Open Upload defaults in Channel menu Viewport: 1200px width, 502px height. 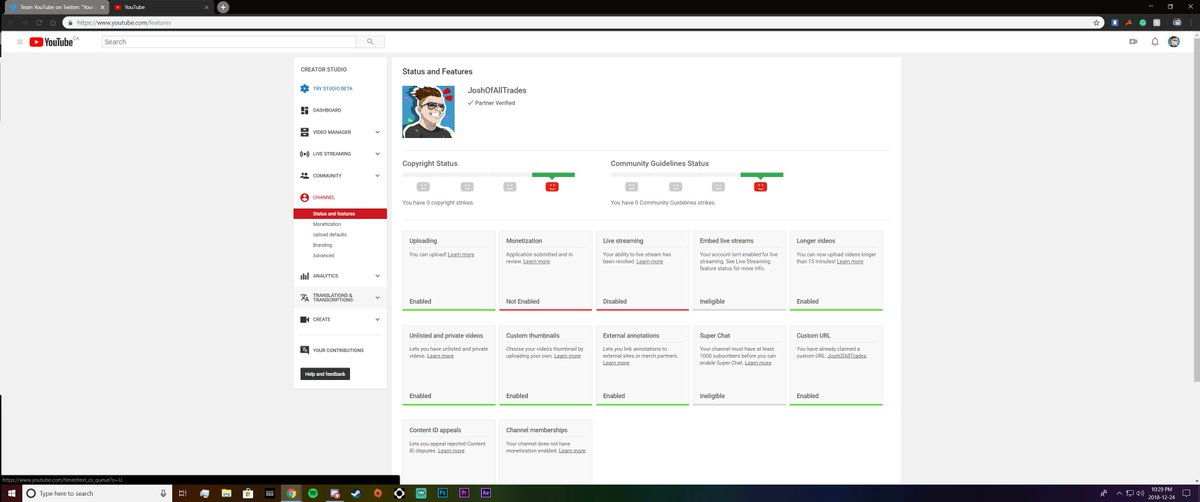click(x=330, y=234)
